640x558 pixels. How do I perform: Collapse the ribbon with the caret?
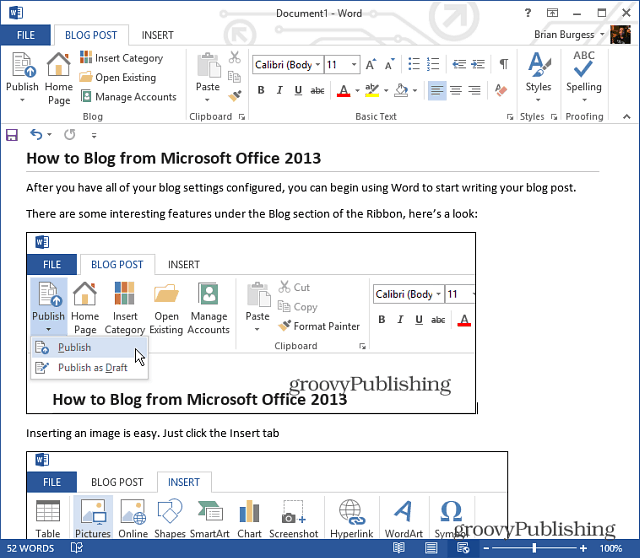tap(627, 117)
